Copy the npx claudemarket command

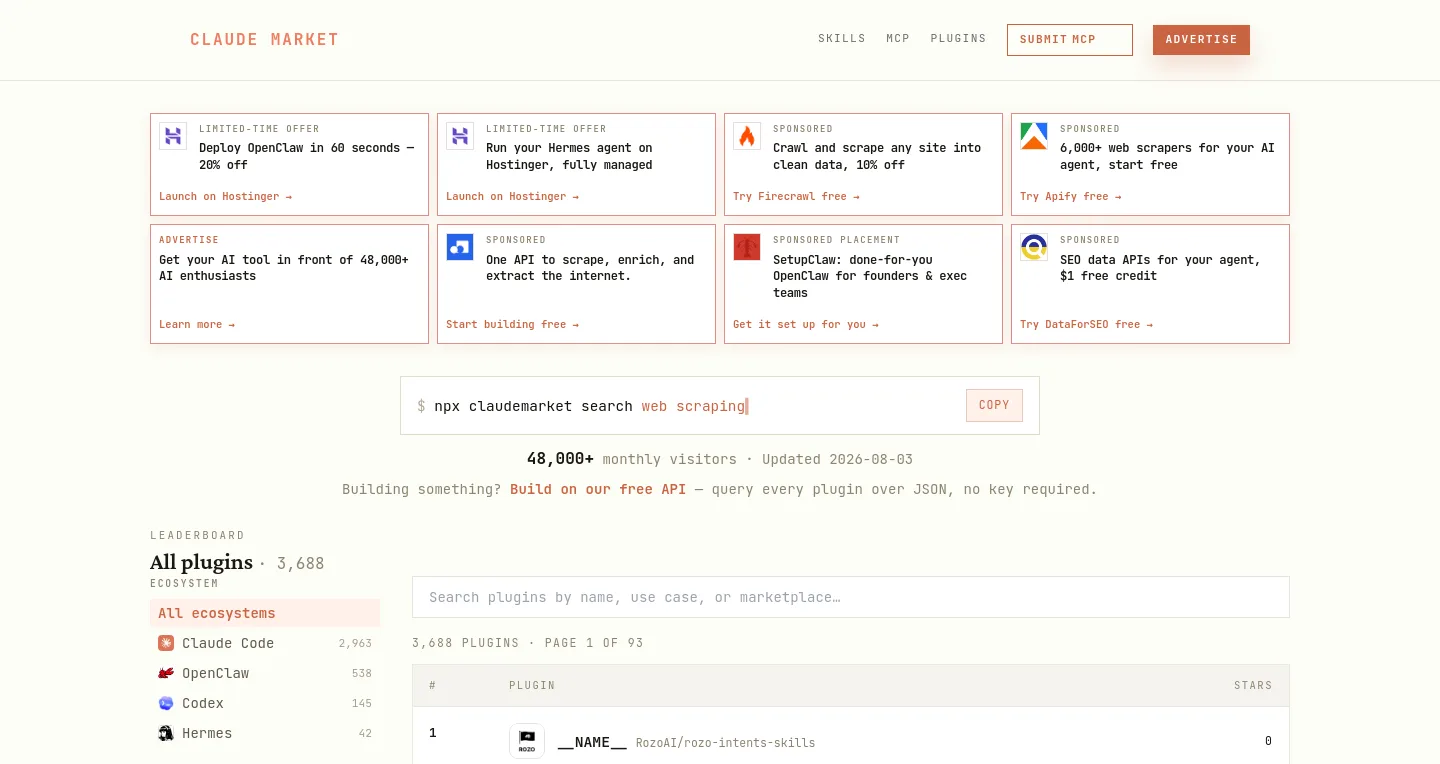[994, 405]
